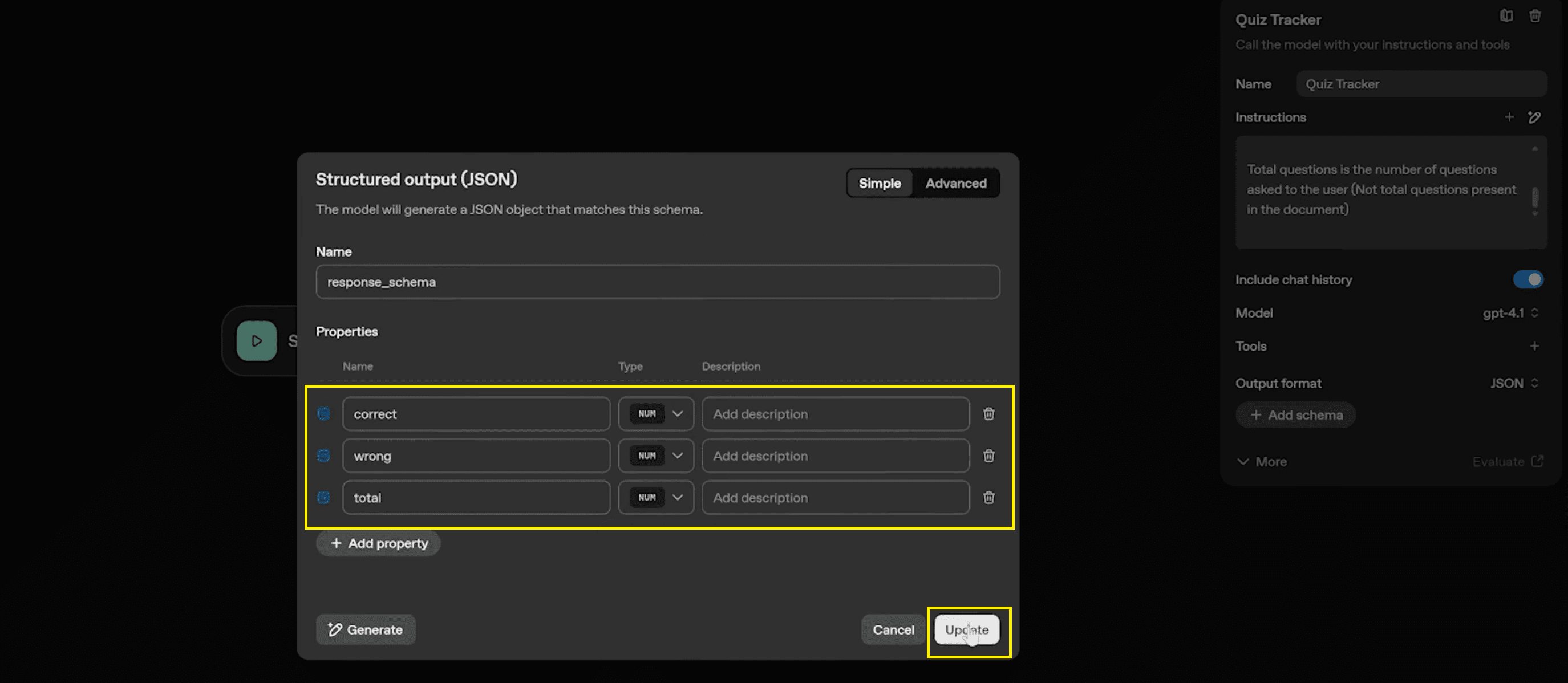Click the Update button
Image resolution: width=1568 pixels, height=683 pixels.
click(x=966, y=629)
